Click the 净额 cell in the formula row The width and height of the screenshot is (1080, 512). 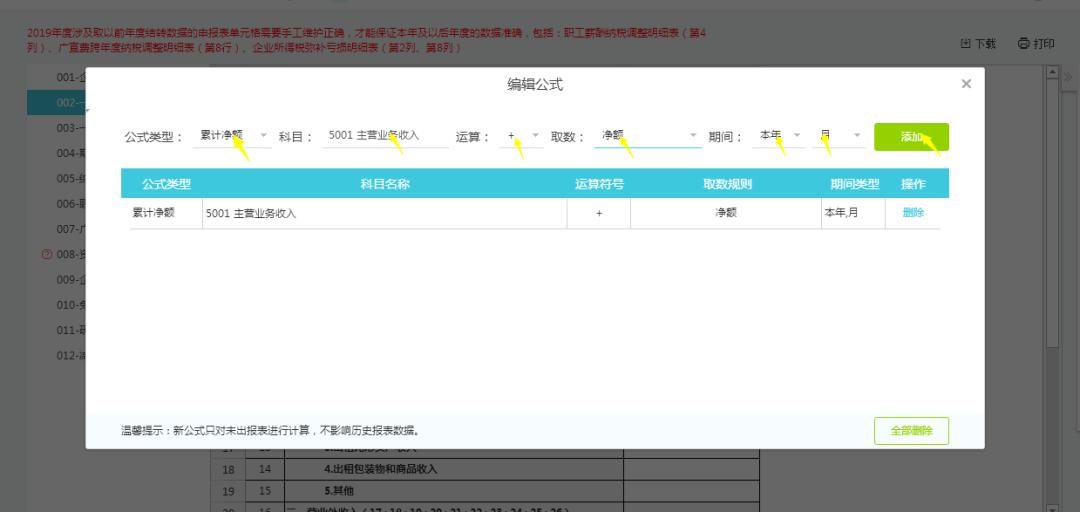click(x=725, y=213)
